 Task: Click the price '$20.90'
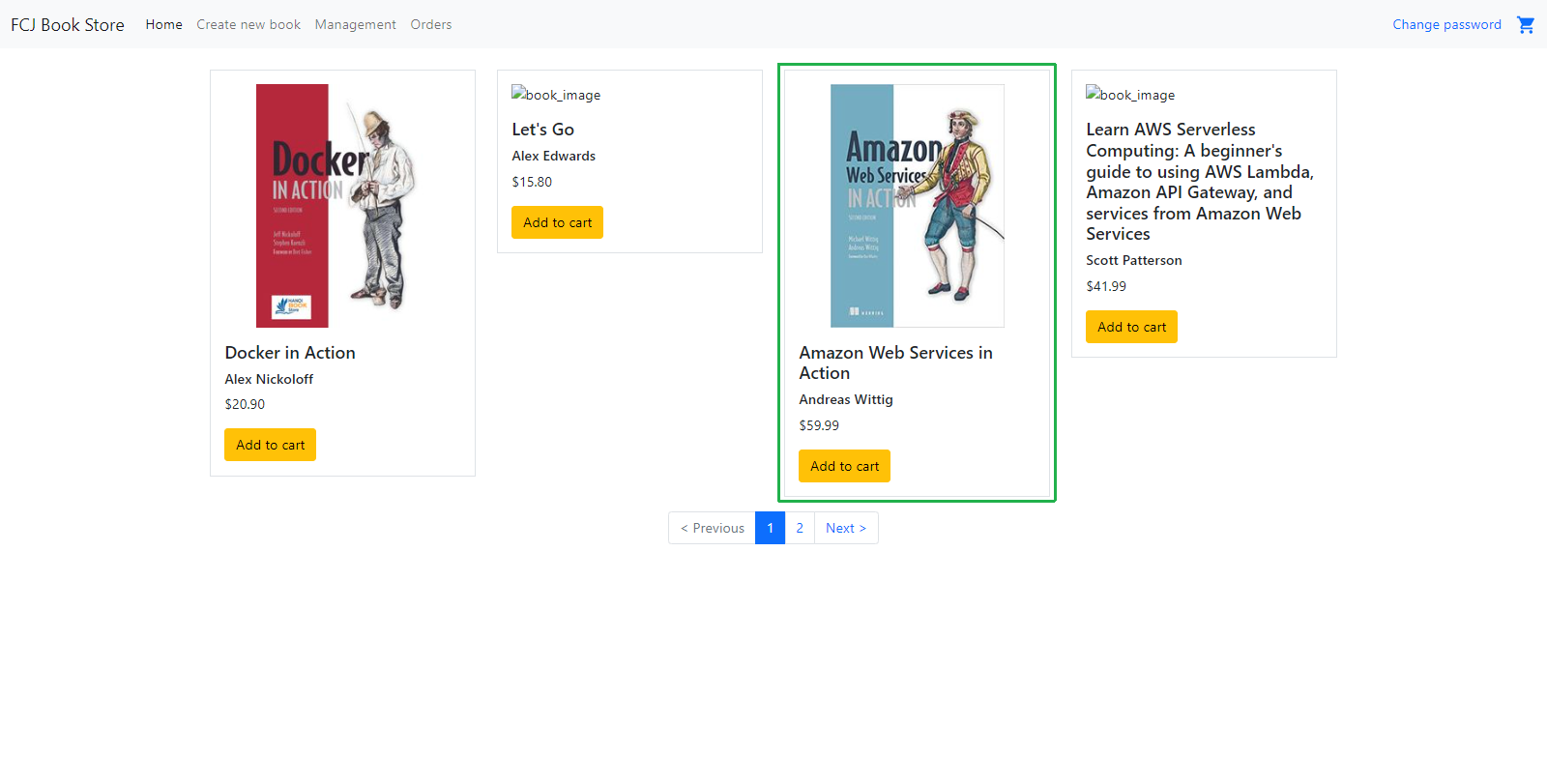pos(245,404)
